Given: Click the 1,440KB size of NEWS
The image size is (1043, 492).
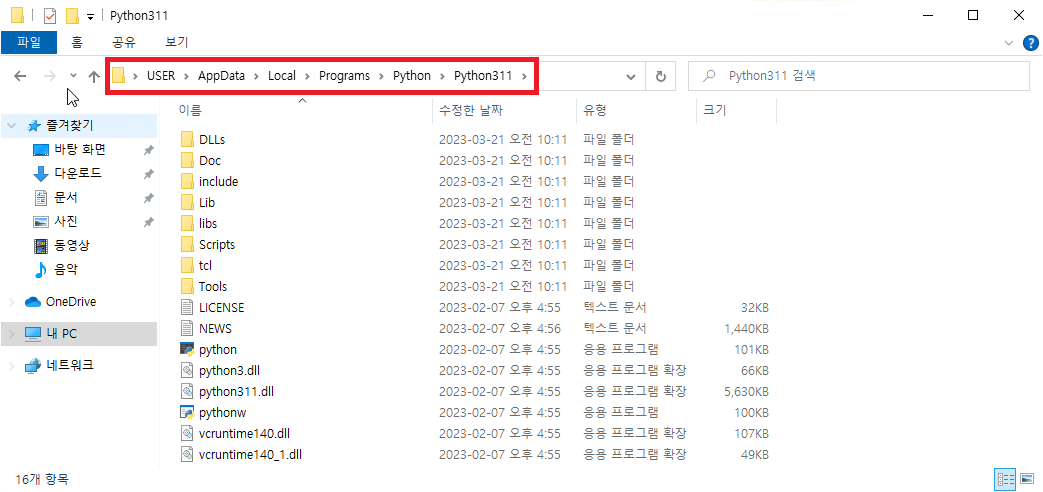Looking at the screenshot, I should (746, 328).
